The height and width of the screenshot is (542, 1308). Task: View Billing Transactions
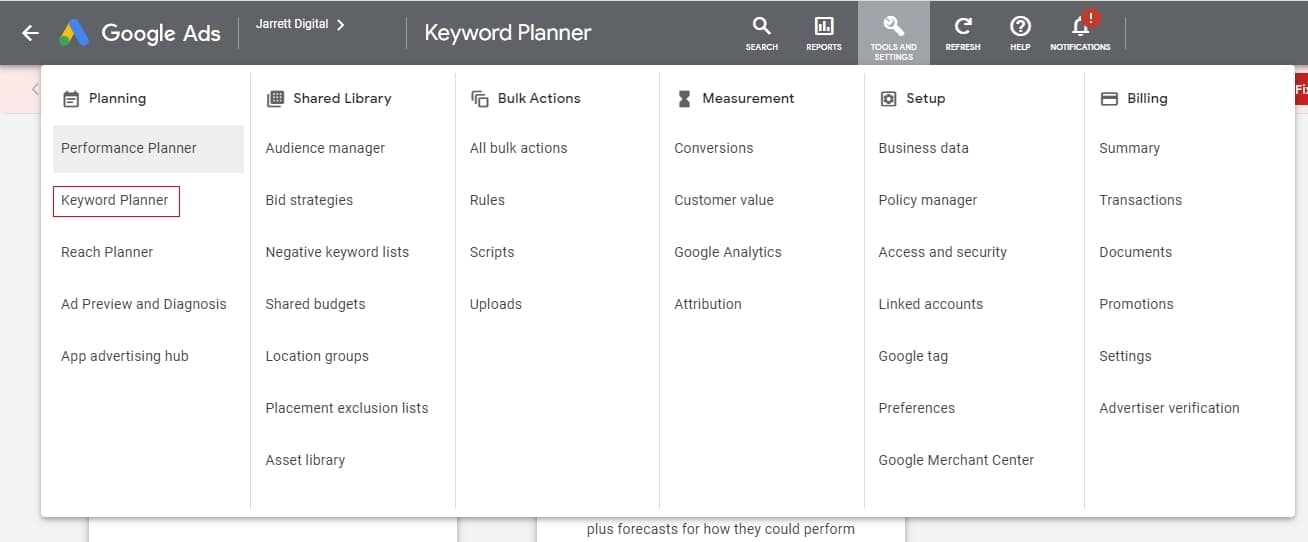1140,200
